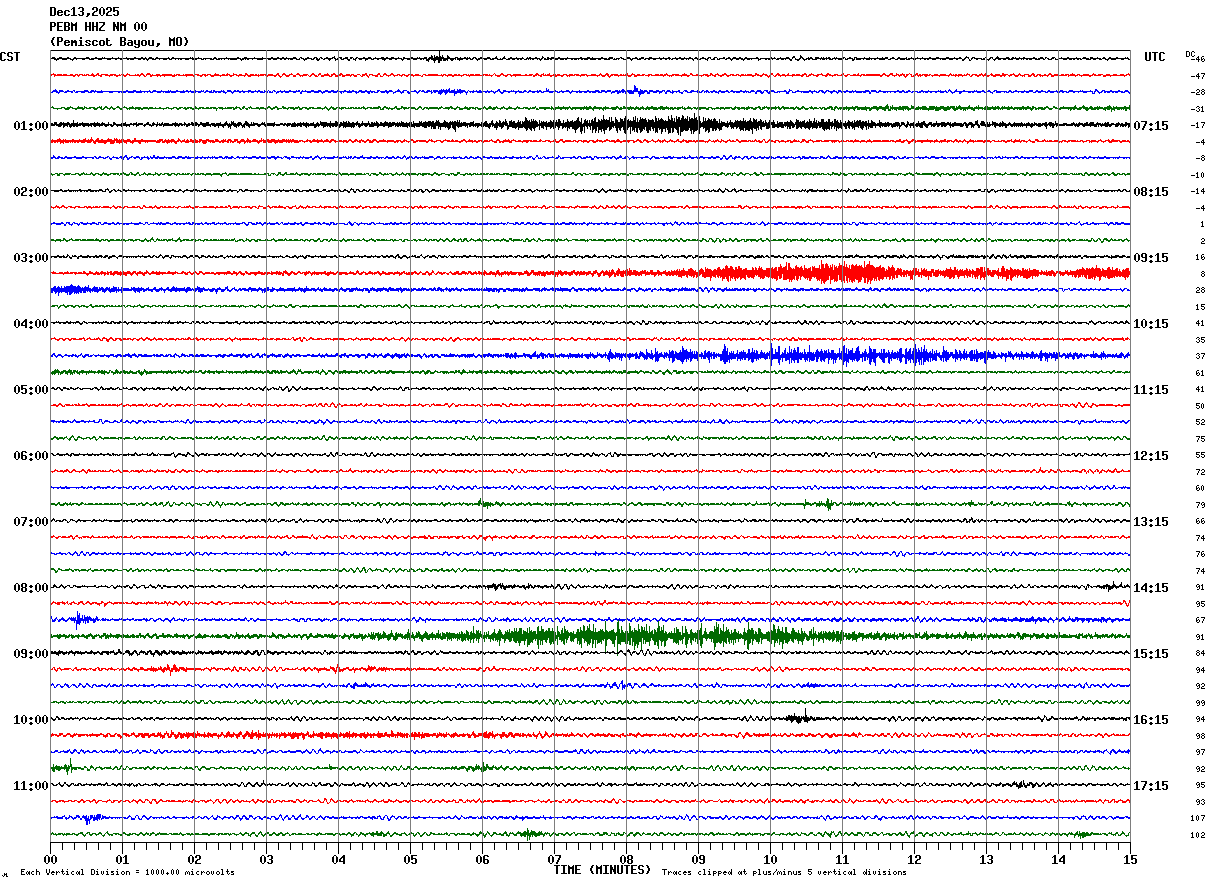Click the 11:00 CST row label
Image resolution: width=1210 pixels, height=886 pixels.
(30, 786)
